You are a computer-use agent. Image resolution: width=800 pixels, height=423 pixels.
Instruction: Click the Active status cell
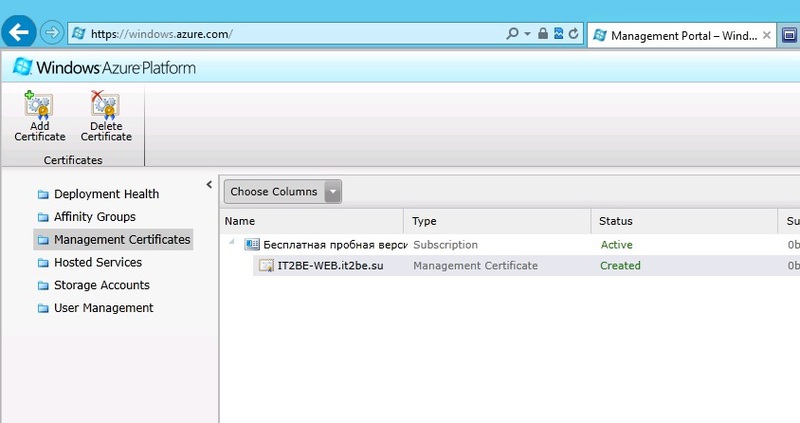(616, 245)
